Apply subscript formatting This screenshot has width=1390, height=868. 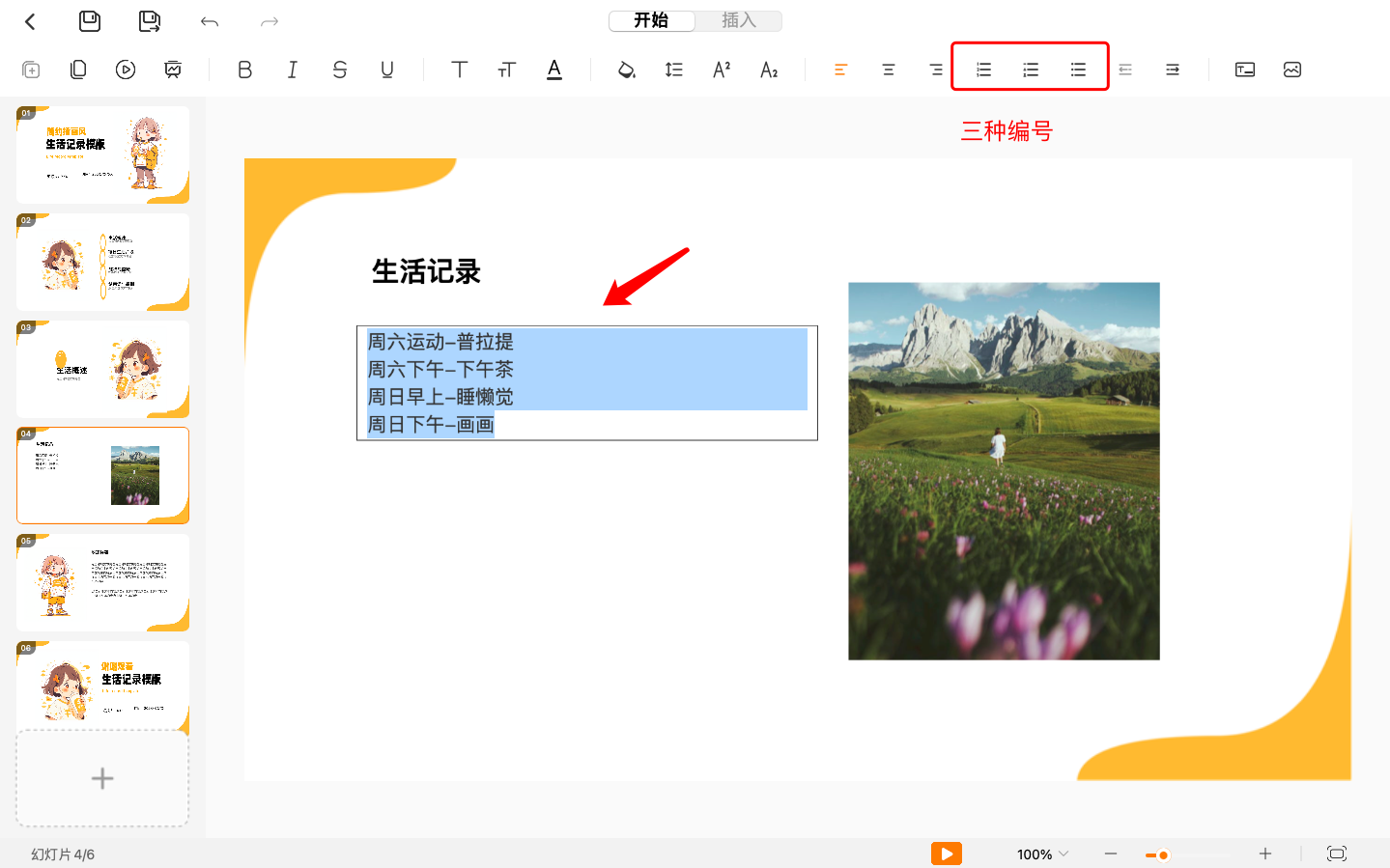769,69
